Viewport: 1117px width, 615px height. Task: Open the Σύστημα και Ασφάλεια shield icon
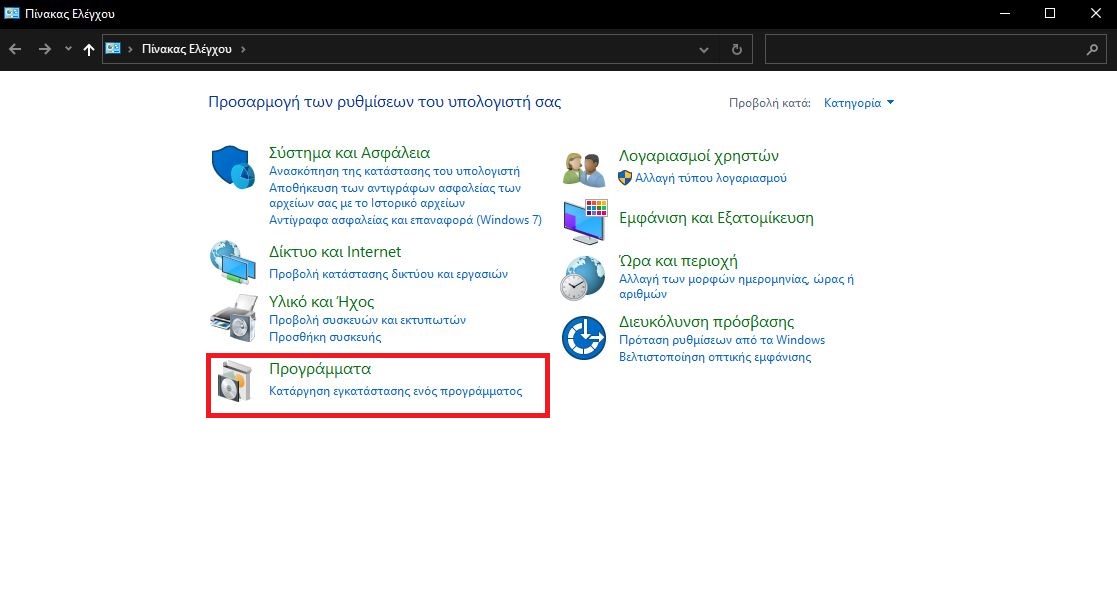(x=233, y=167)
